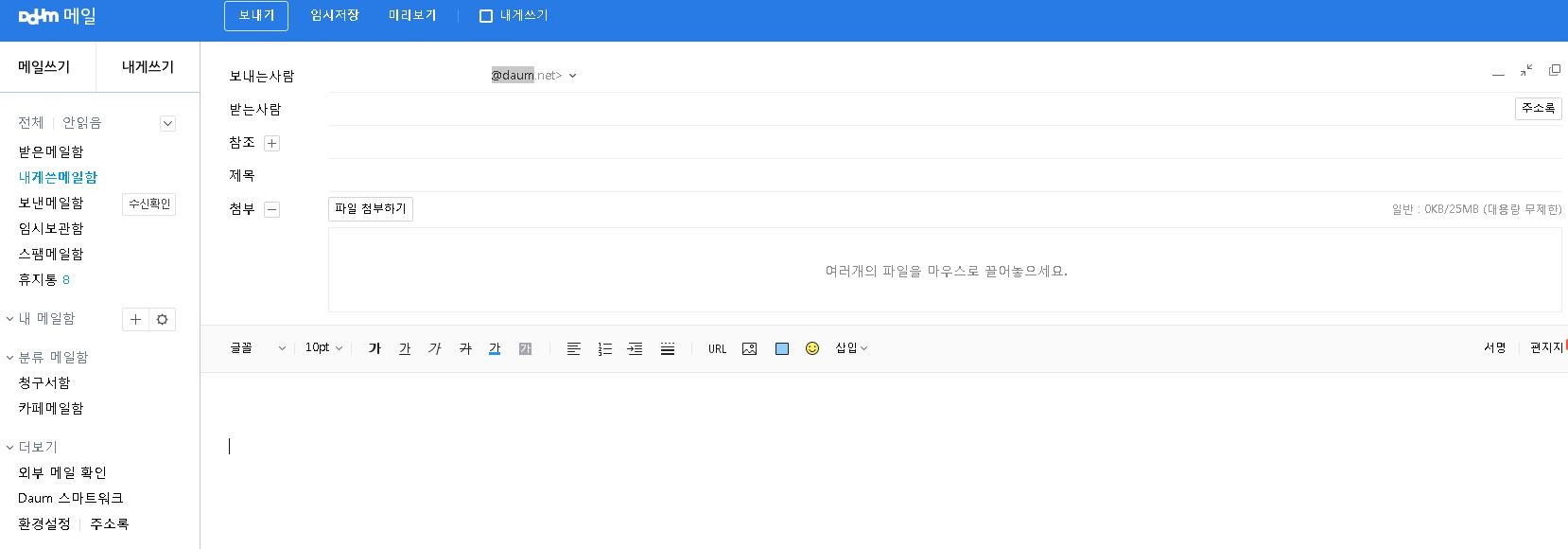Toggle underline text formatting
Image resolution: width=1568 pixels, height=549 pixels.
click(405, 348)
